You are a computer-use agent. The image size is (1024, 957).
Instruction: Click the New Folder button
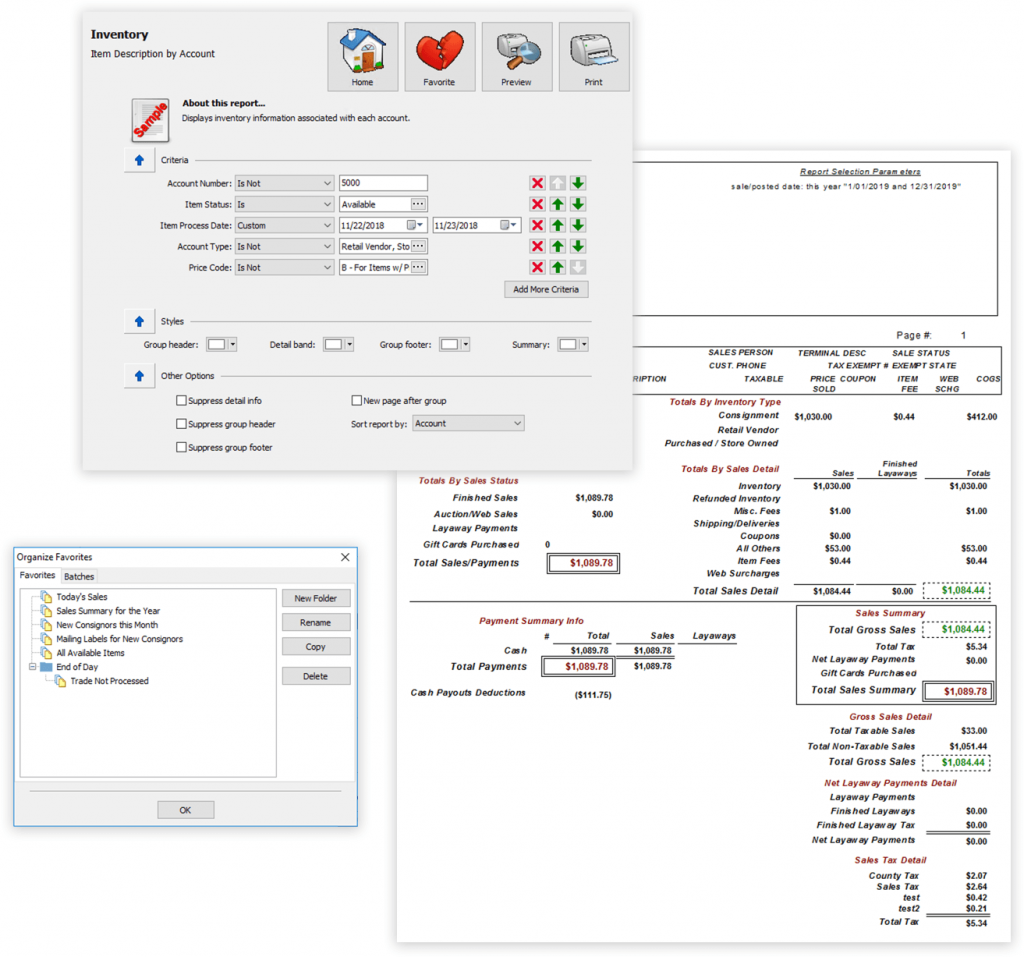tap(316, 598)
